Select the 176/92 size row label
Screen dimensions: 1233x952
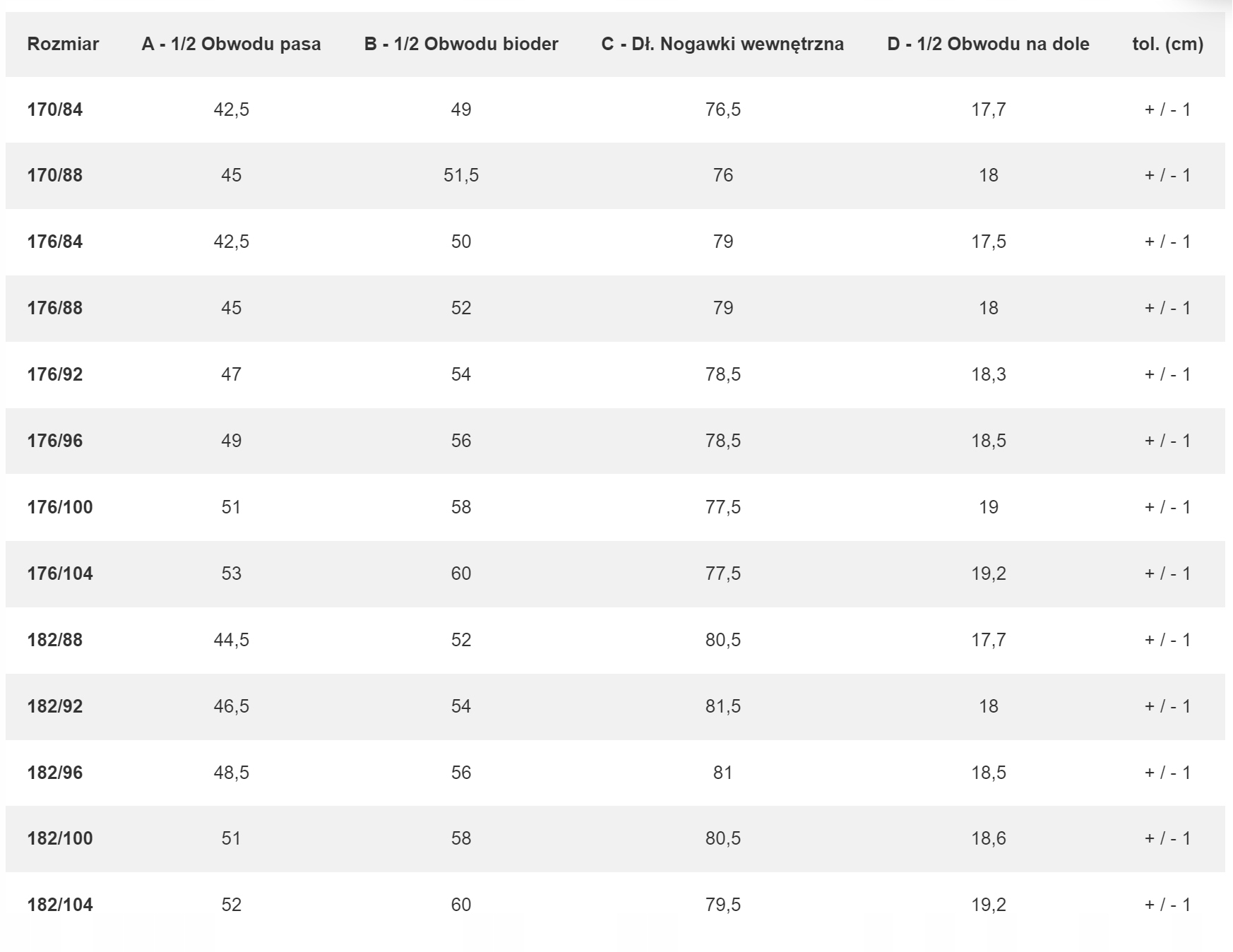point(54,374)
